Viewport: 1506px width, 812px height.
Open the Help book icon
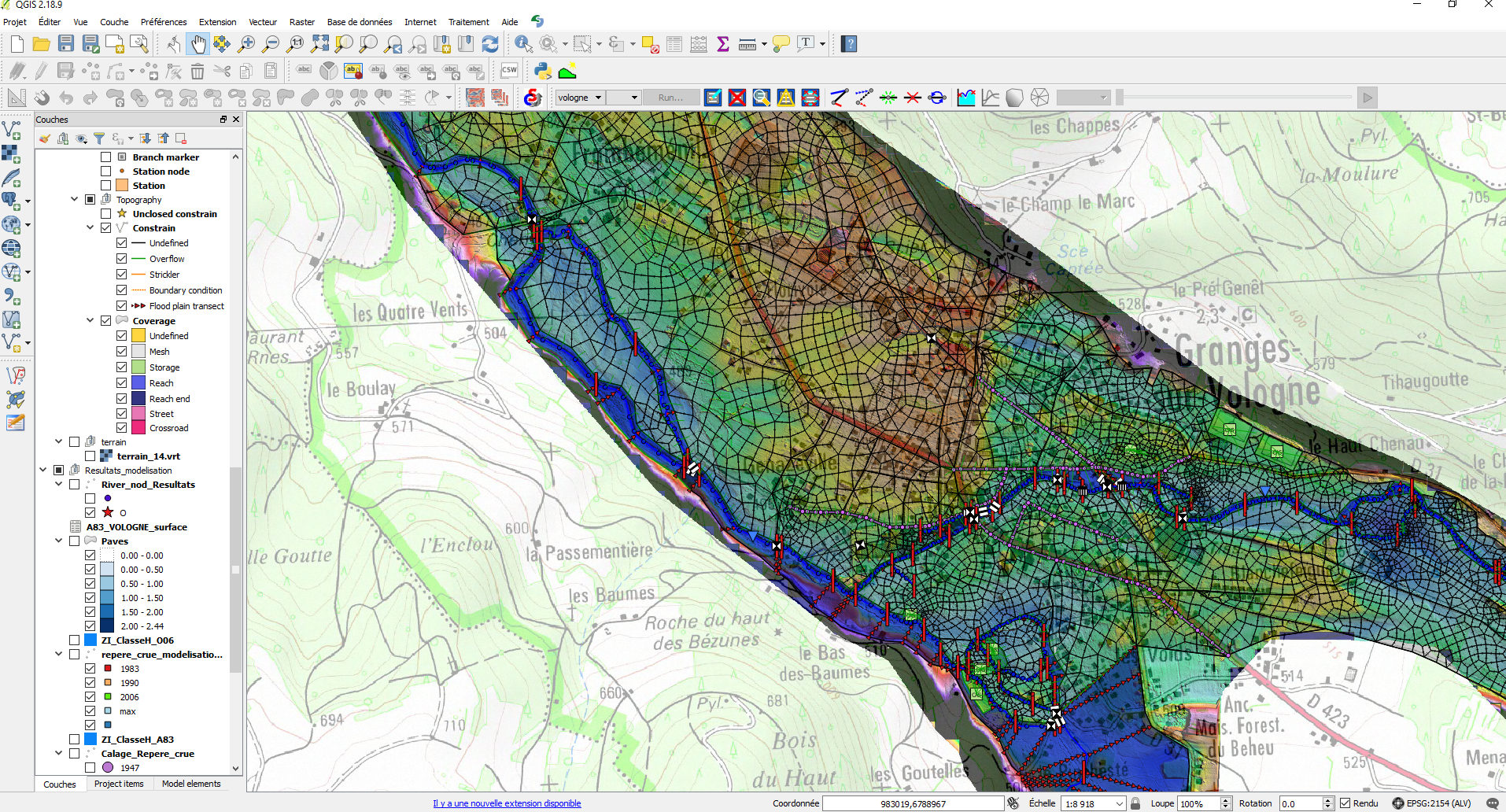(849, 44)
